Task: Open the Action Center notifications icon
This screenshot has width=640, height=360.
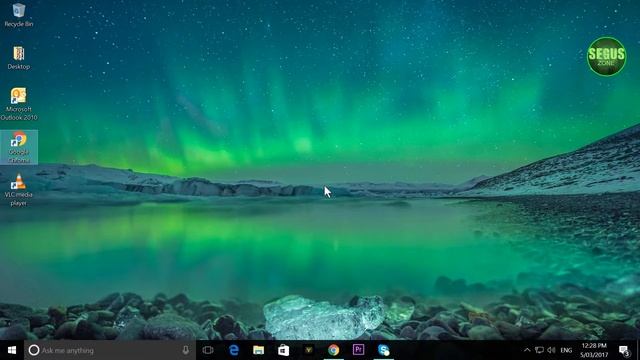Action: click(x=624, y=350)
